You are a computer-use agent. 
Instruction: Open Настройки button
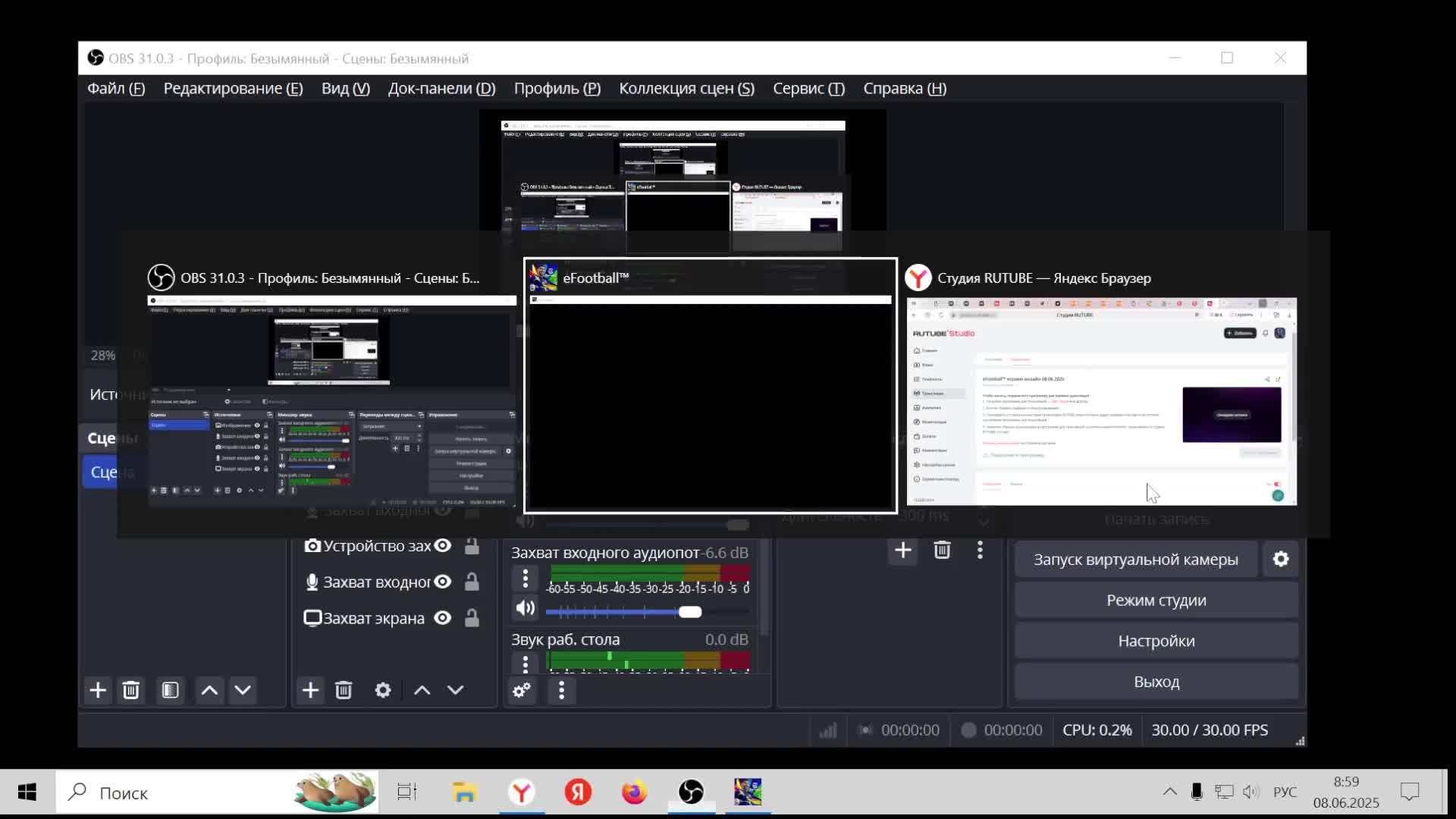(1156, 642)
